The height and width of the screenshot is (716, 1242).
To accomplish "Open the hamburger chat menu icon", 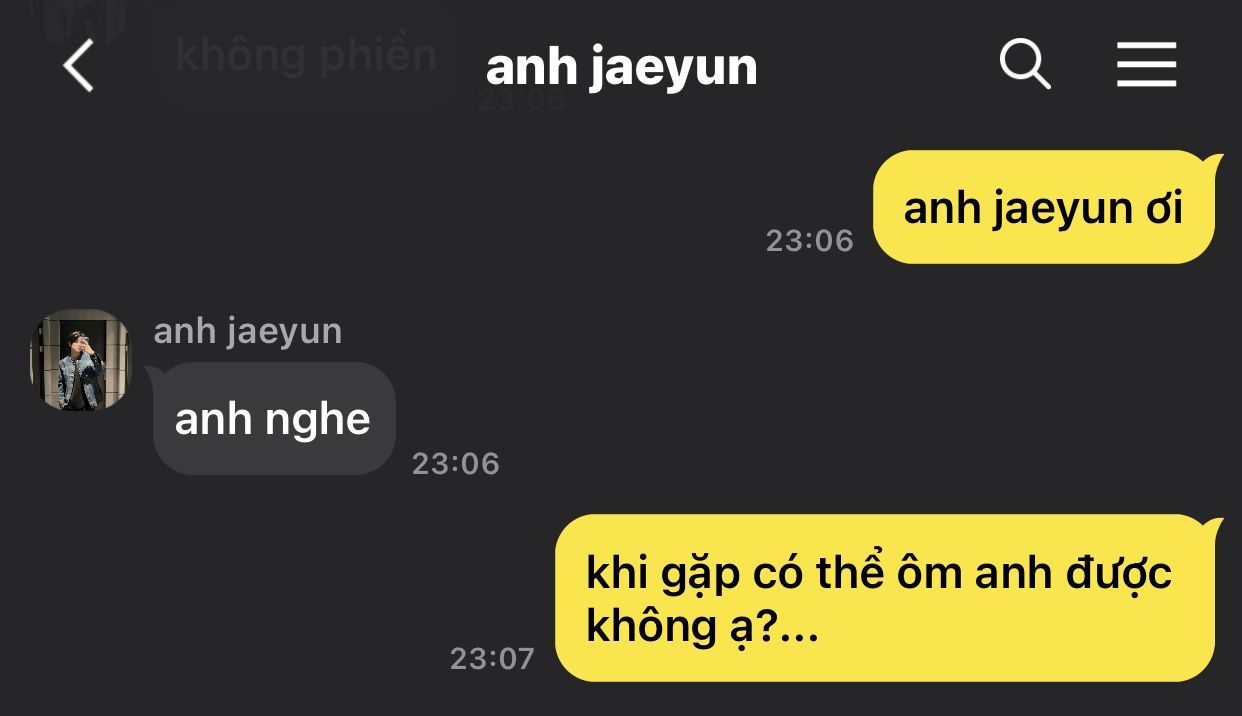I will tap(1146, 67).
